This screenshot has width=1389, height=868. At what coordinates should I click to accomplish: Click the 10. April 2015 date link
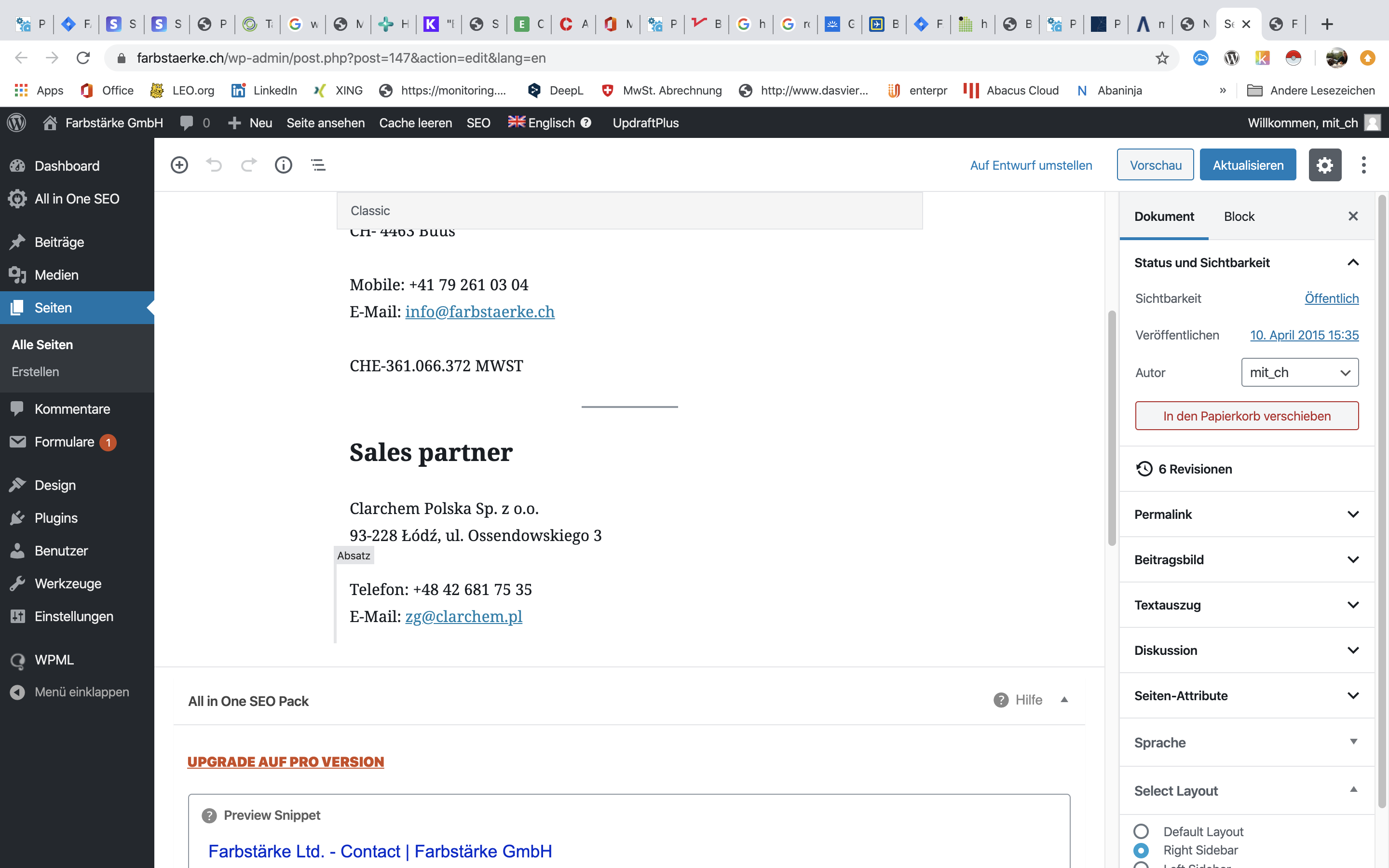tap(1304, 335)
